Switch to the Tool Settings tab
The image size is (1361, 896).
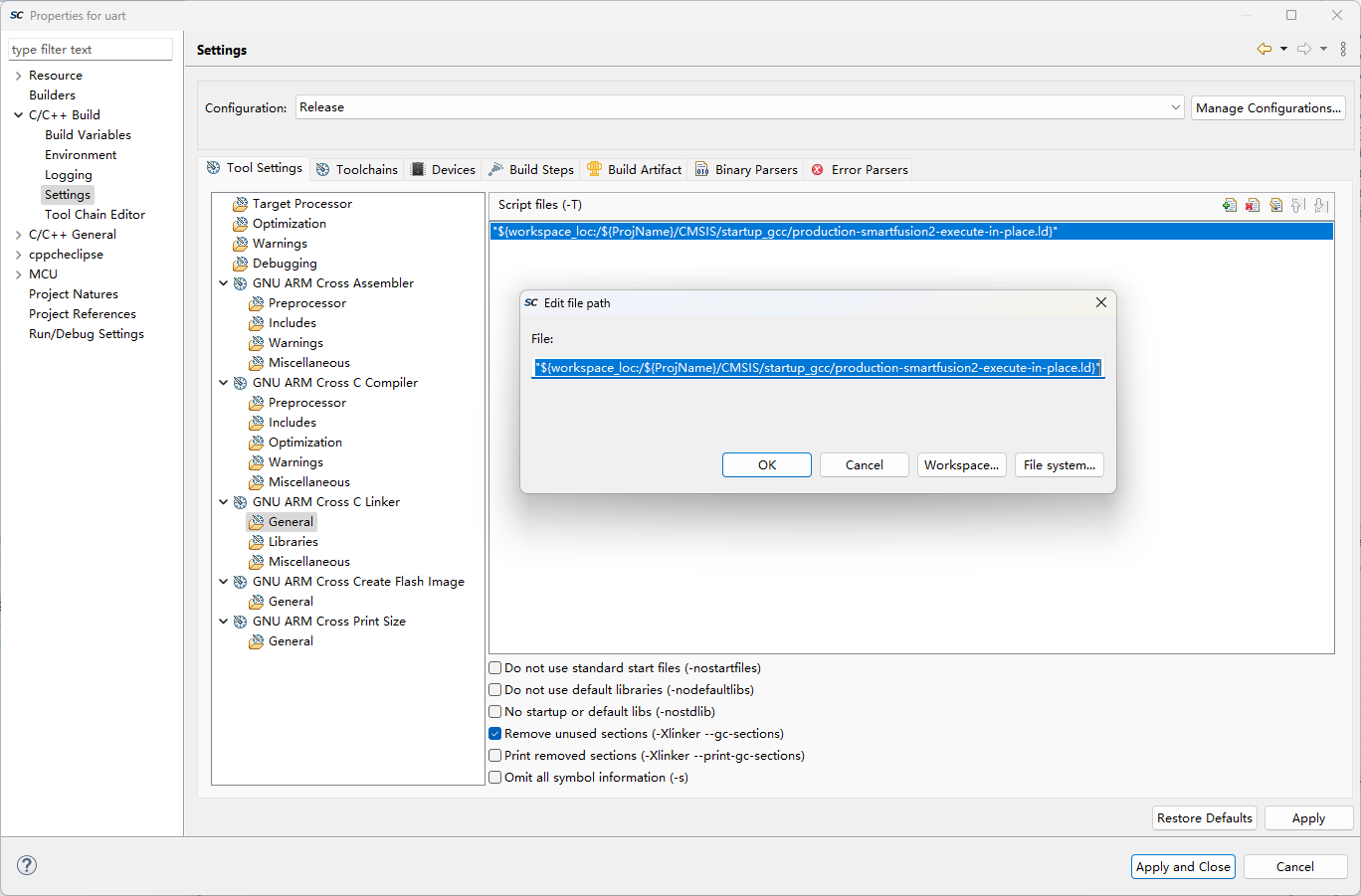coord(254,168)
